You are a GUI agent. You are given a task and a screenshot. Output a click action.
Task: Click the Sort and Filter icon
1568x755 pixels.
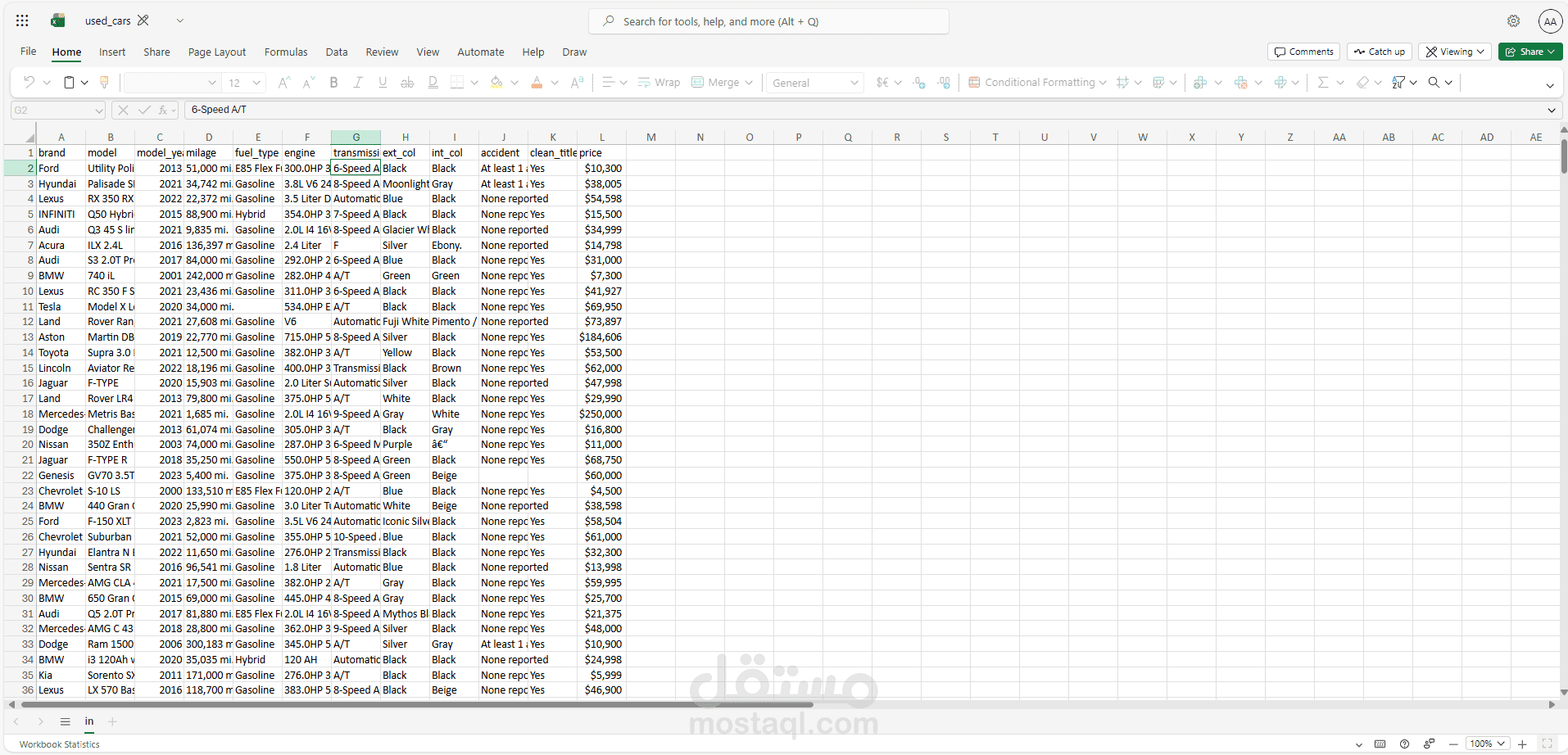tap(1398, 83)
